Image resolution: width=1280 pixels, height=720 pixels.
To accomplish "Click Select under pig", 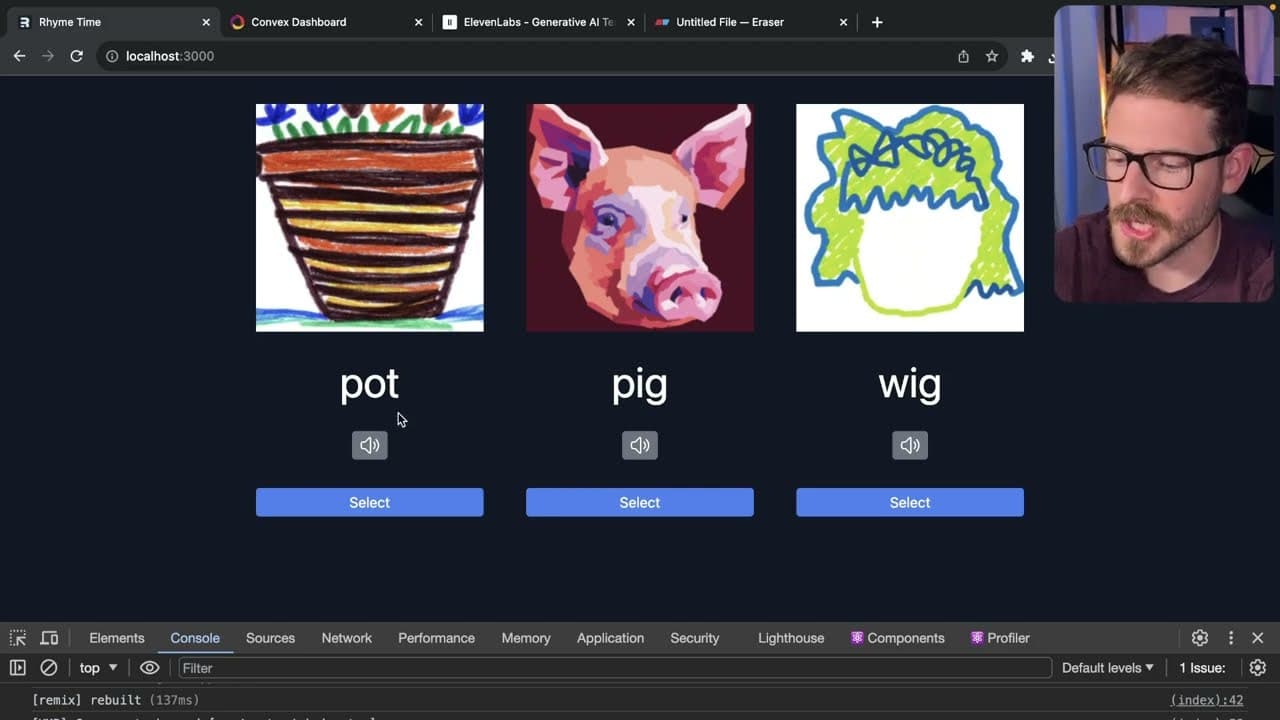I will coord(640,502).
